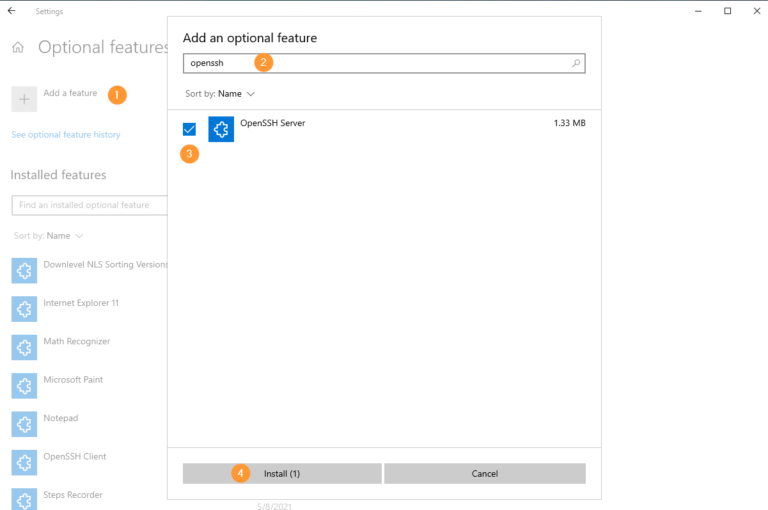
Task: Open the Internet Explorer 11 feature icon
Action: (x=24, y=309)
